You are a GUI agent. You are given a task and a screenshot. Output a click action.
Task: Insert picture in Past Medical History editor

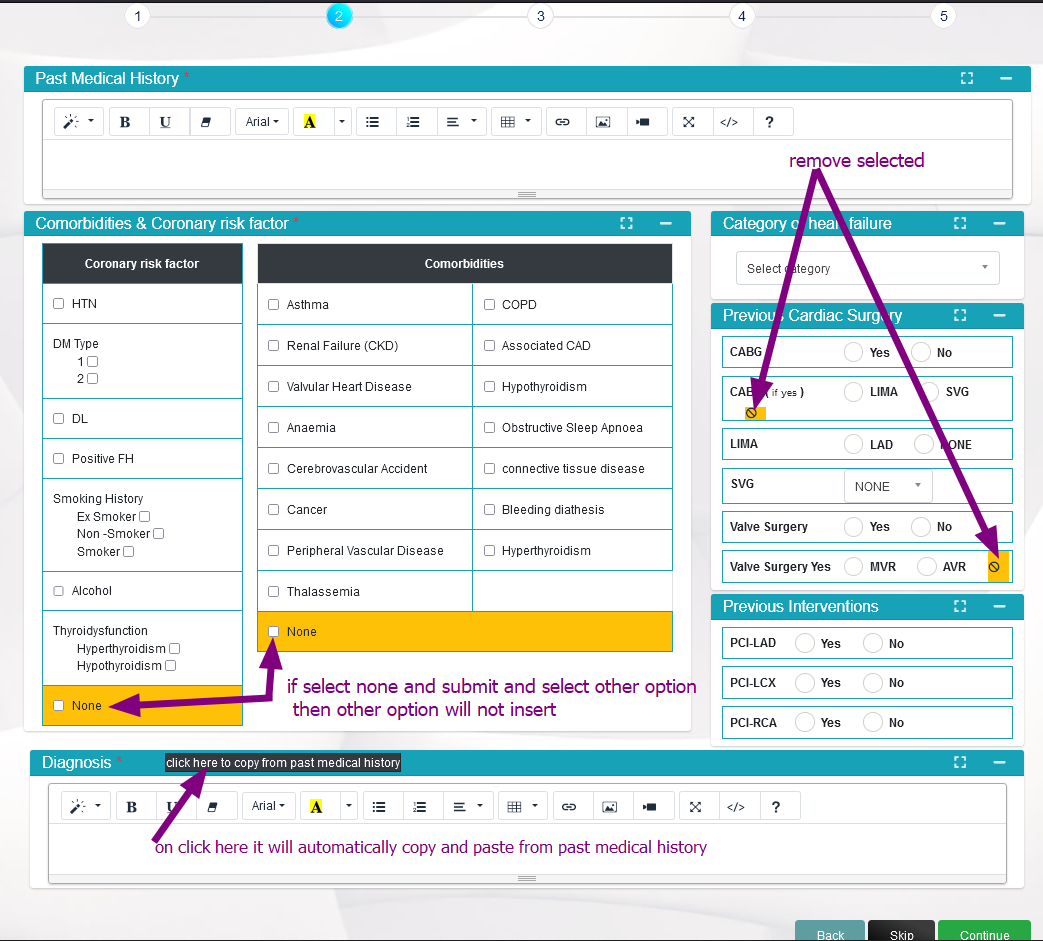603,122
